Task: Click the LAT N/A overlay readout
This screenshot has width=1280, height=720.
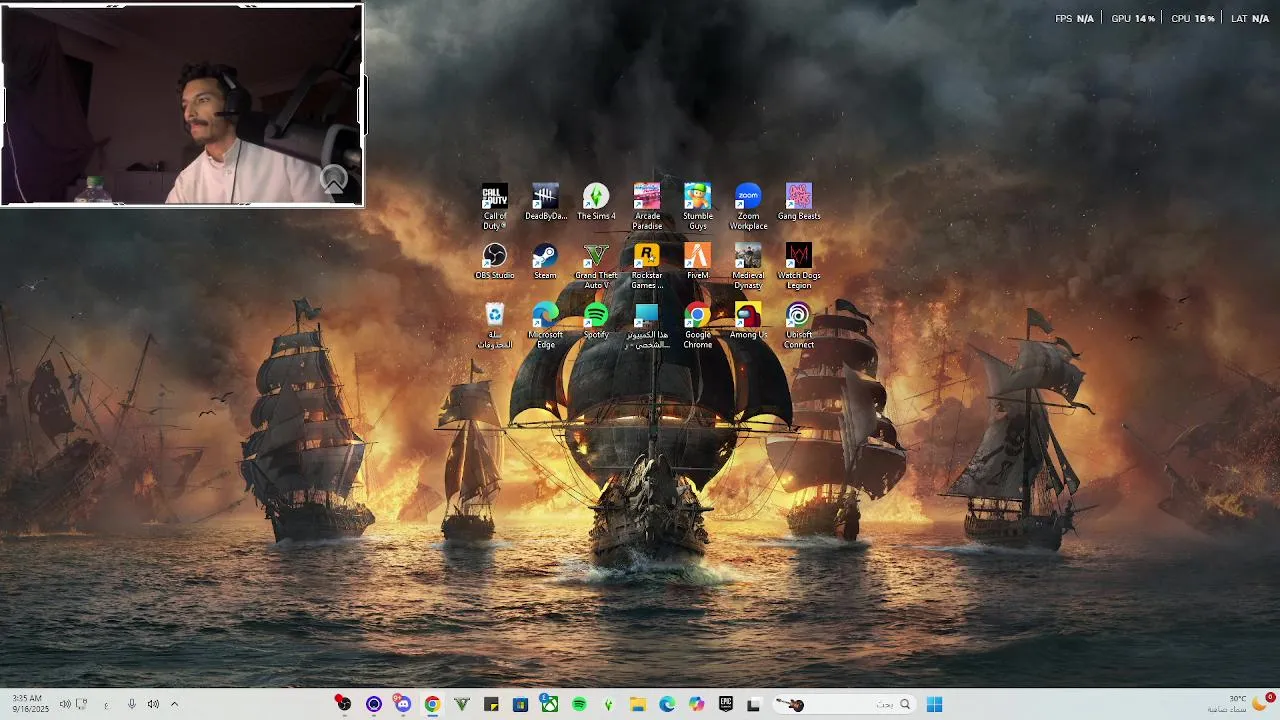Action: [1250, 19]
